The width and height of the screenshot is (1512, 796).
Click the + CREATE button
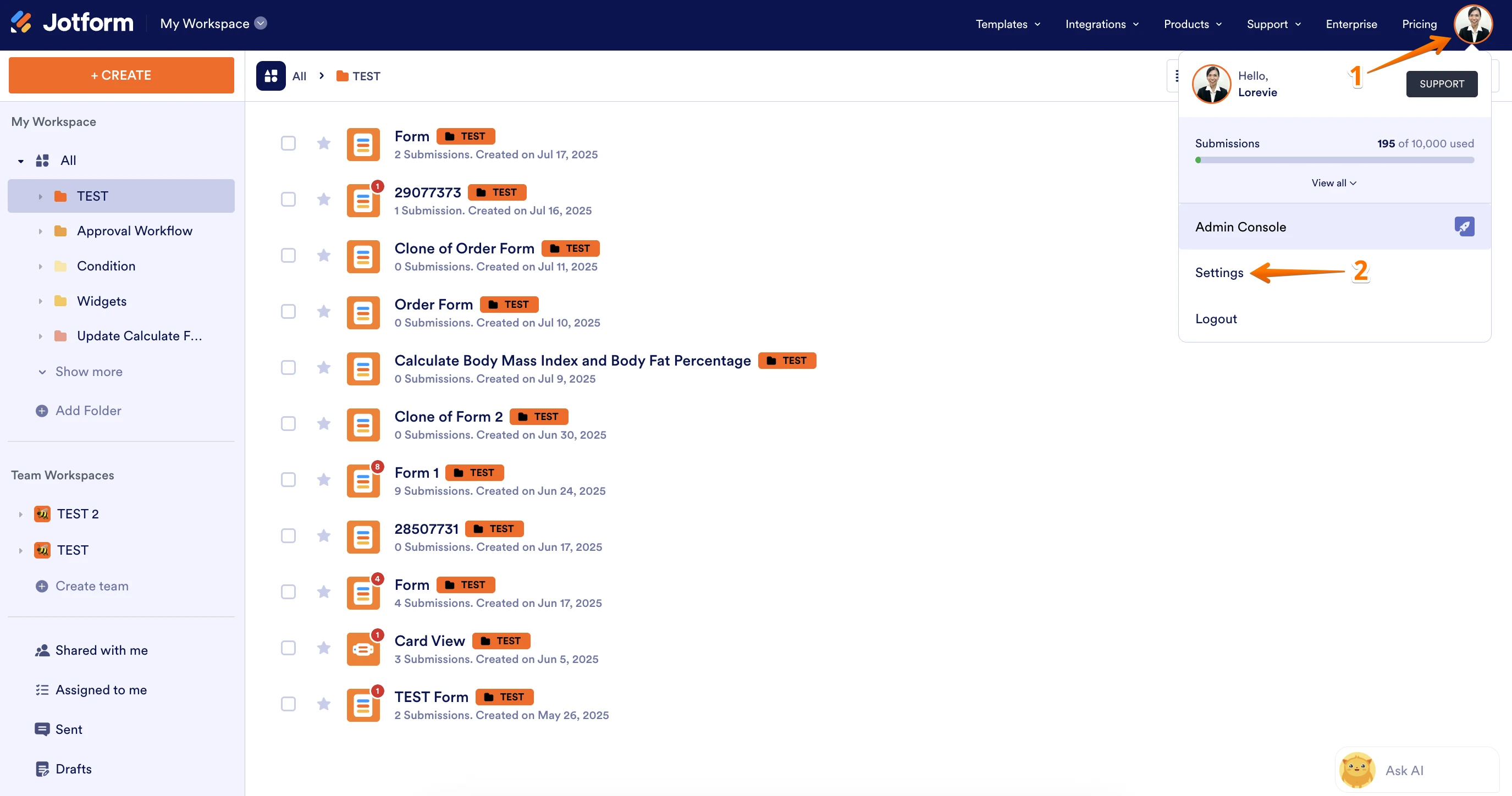pos(122,75)
